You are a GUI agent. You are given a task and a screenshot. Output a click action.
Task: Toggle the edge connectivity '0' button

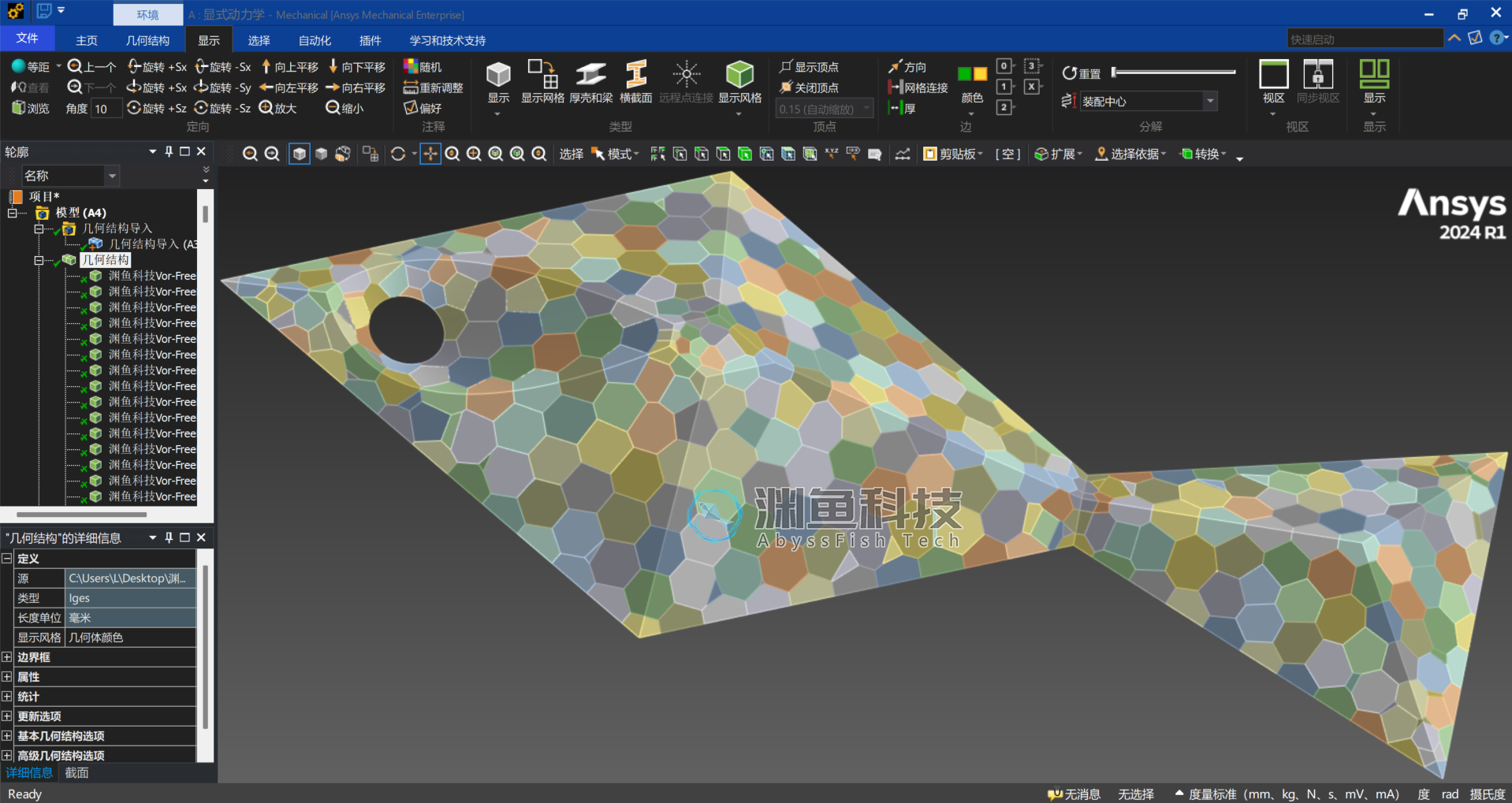coord(1004,66)
